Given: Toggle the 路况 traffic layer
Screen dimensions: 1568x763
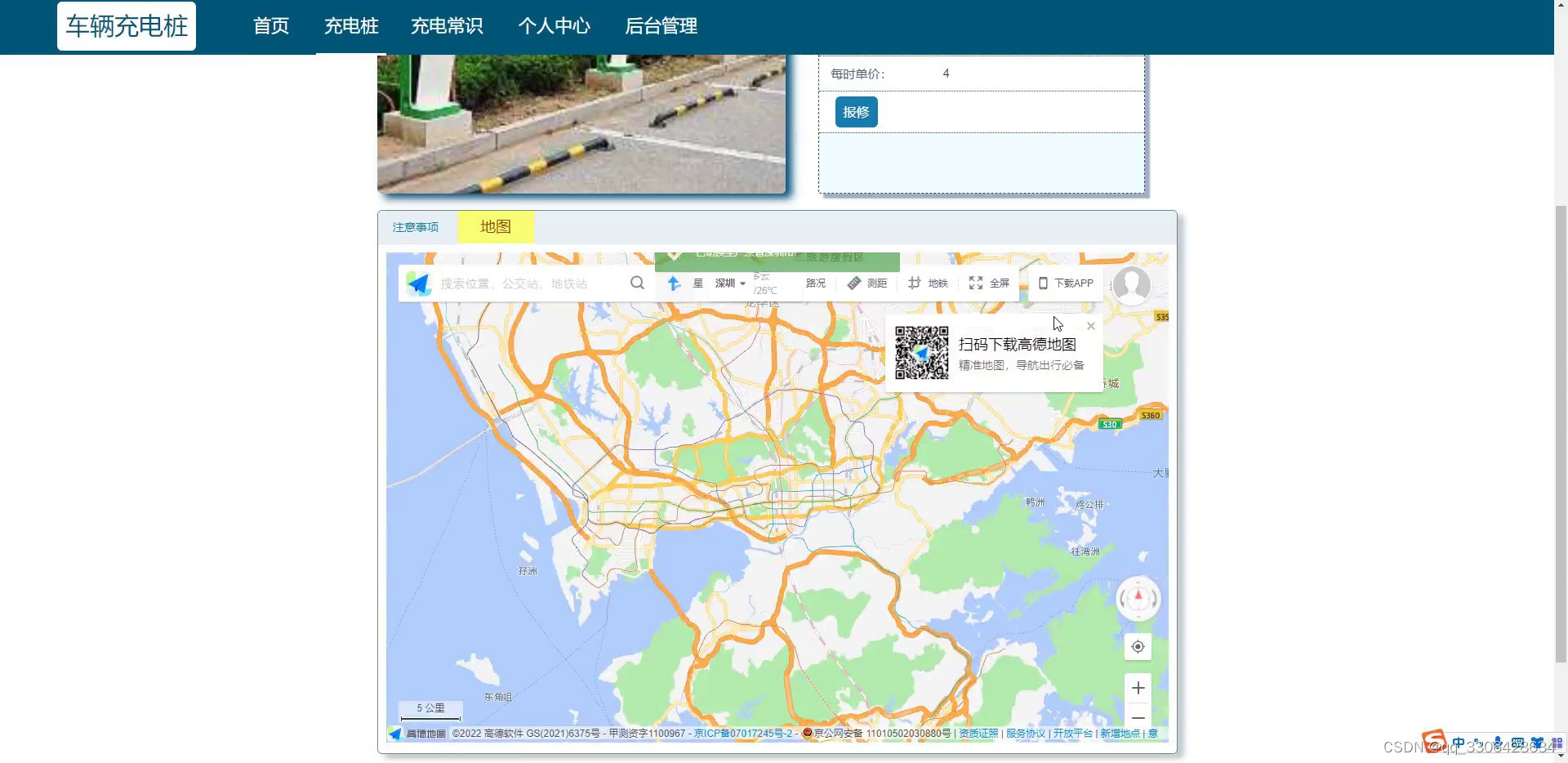Looking at the screenshot, I should (816, 283).
